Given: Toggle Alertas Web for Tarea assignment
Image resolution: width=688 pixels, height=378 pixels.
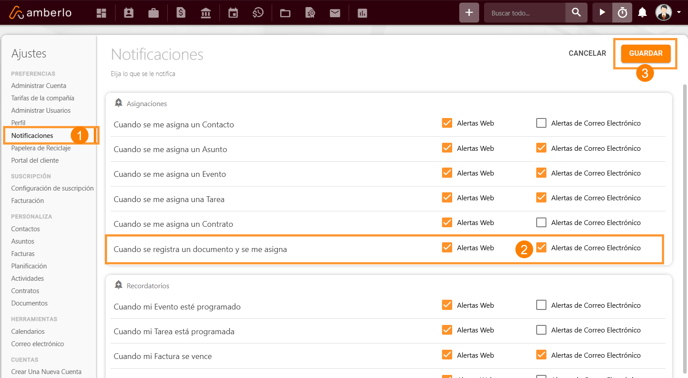Looking at the screenshot, I should pos(447,198).
